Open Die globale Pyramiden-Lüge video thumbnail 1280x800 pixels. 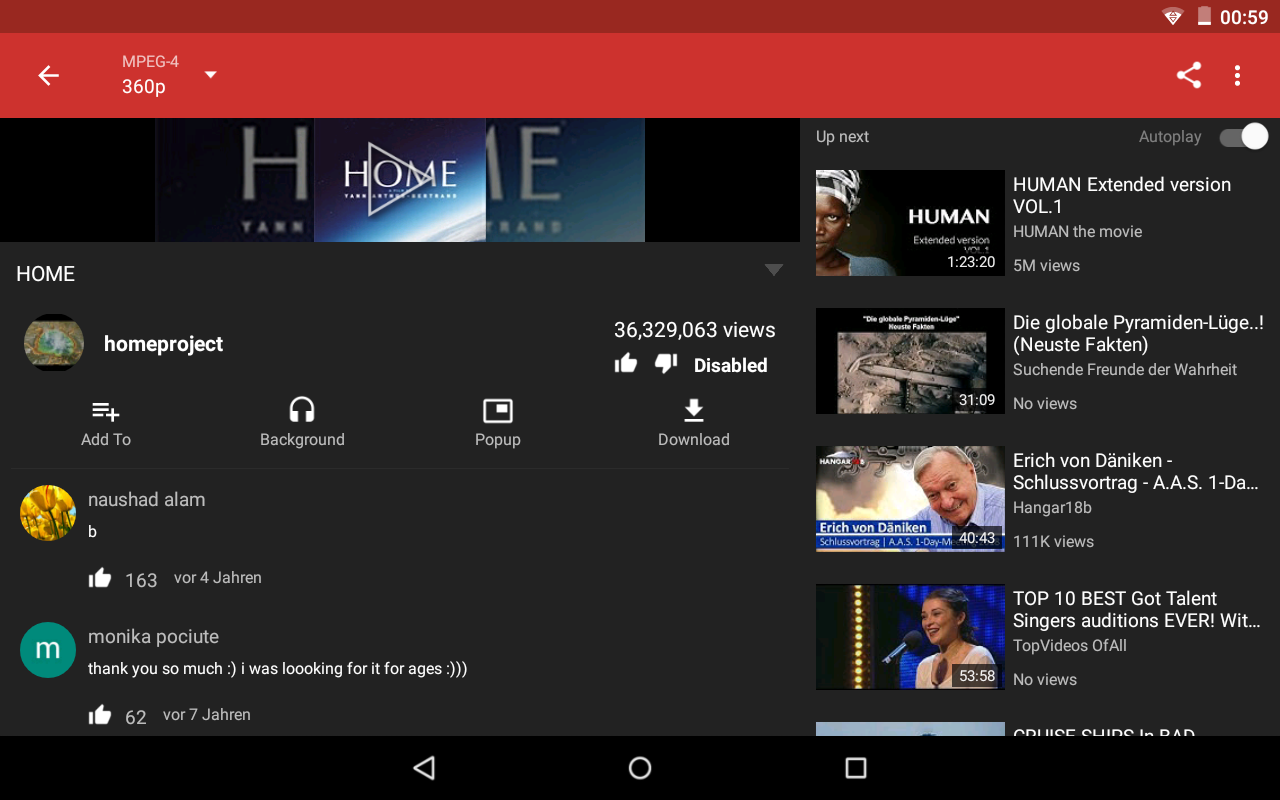point(910,361)
